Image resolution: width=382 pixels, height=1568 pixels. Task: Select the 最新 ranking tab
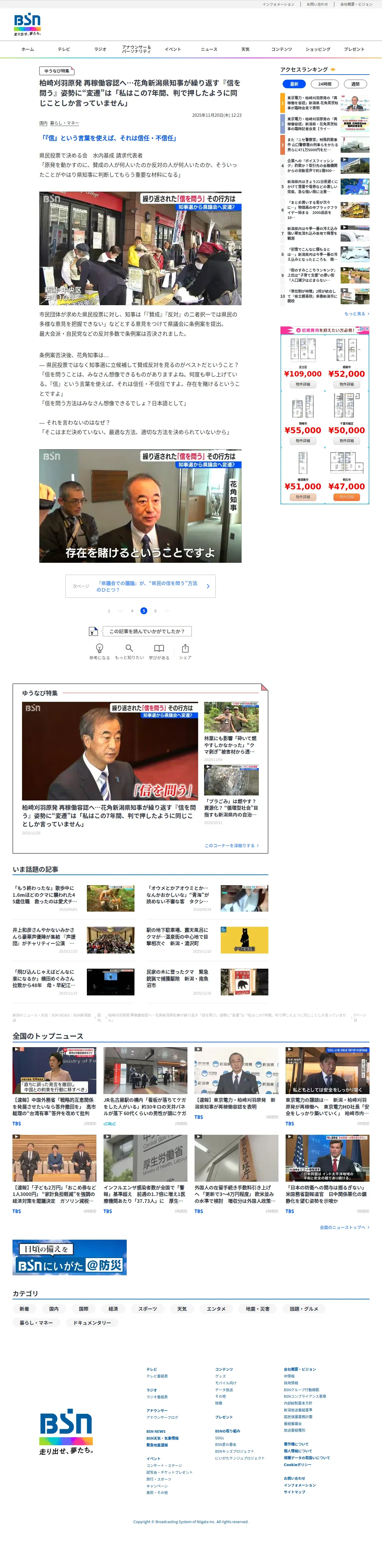pyautogui.click(x=294, y=84)
